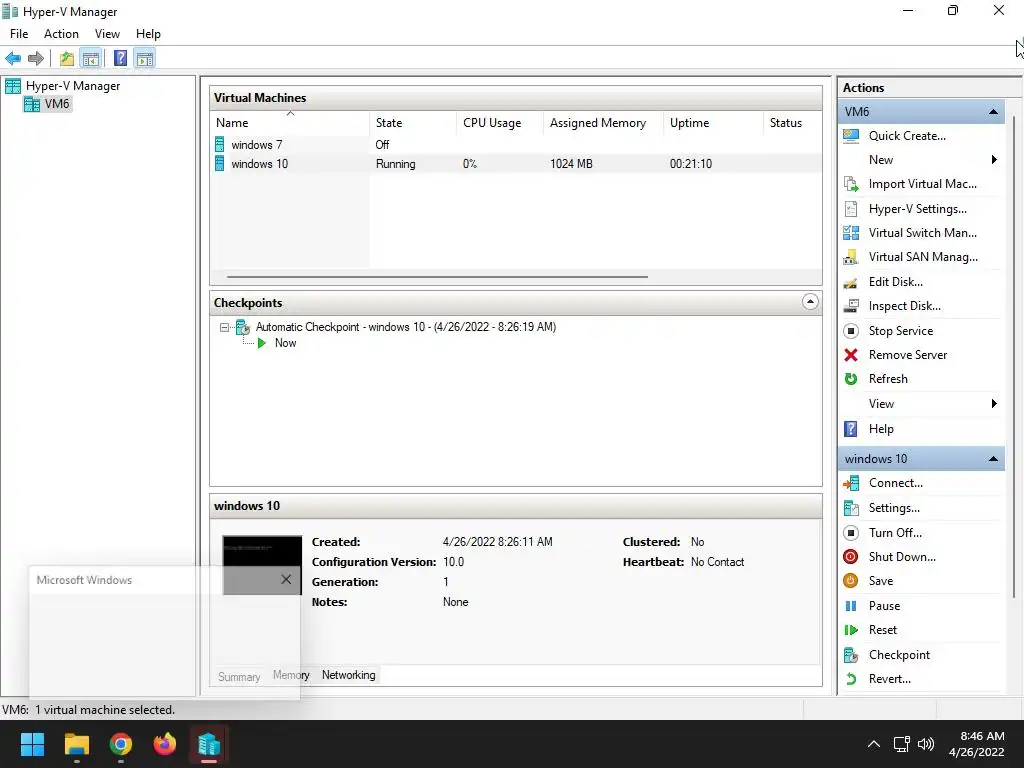Click the orange Save icon
The image size is (1024, 768).
851,581
